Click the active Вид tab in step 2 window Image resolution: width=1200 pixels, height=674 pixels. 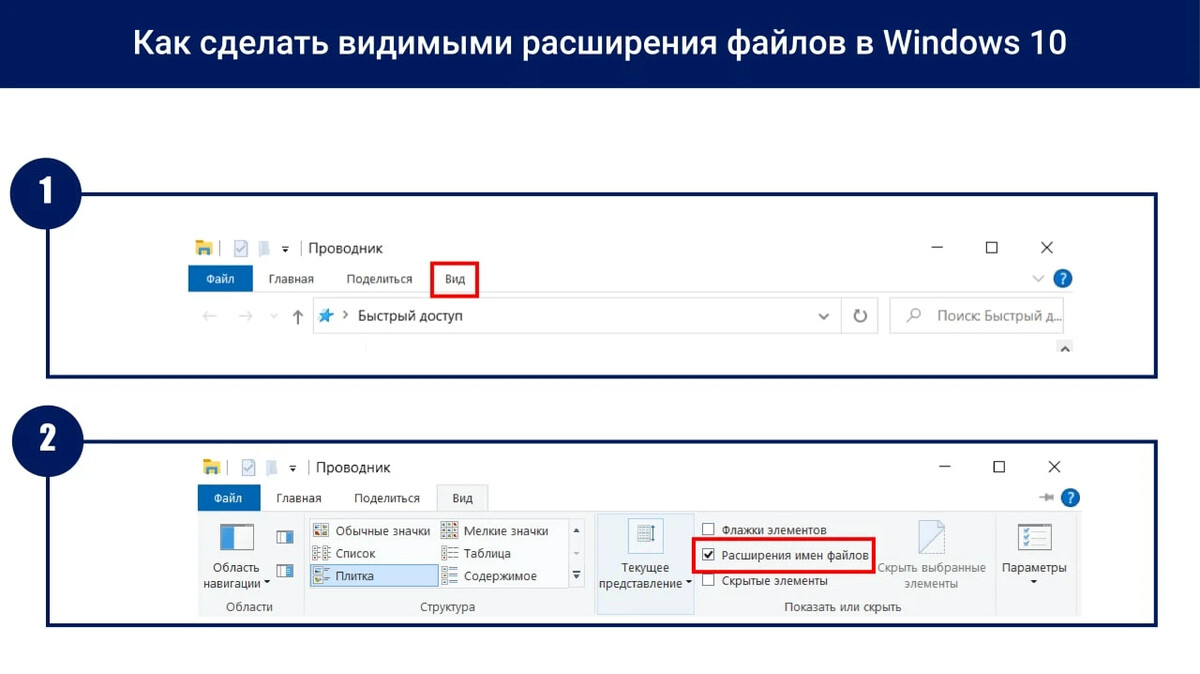pyautogui.click(x=462, y=498)
